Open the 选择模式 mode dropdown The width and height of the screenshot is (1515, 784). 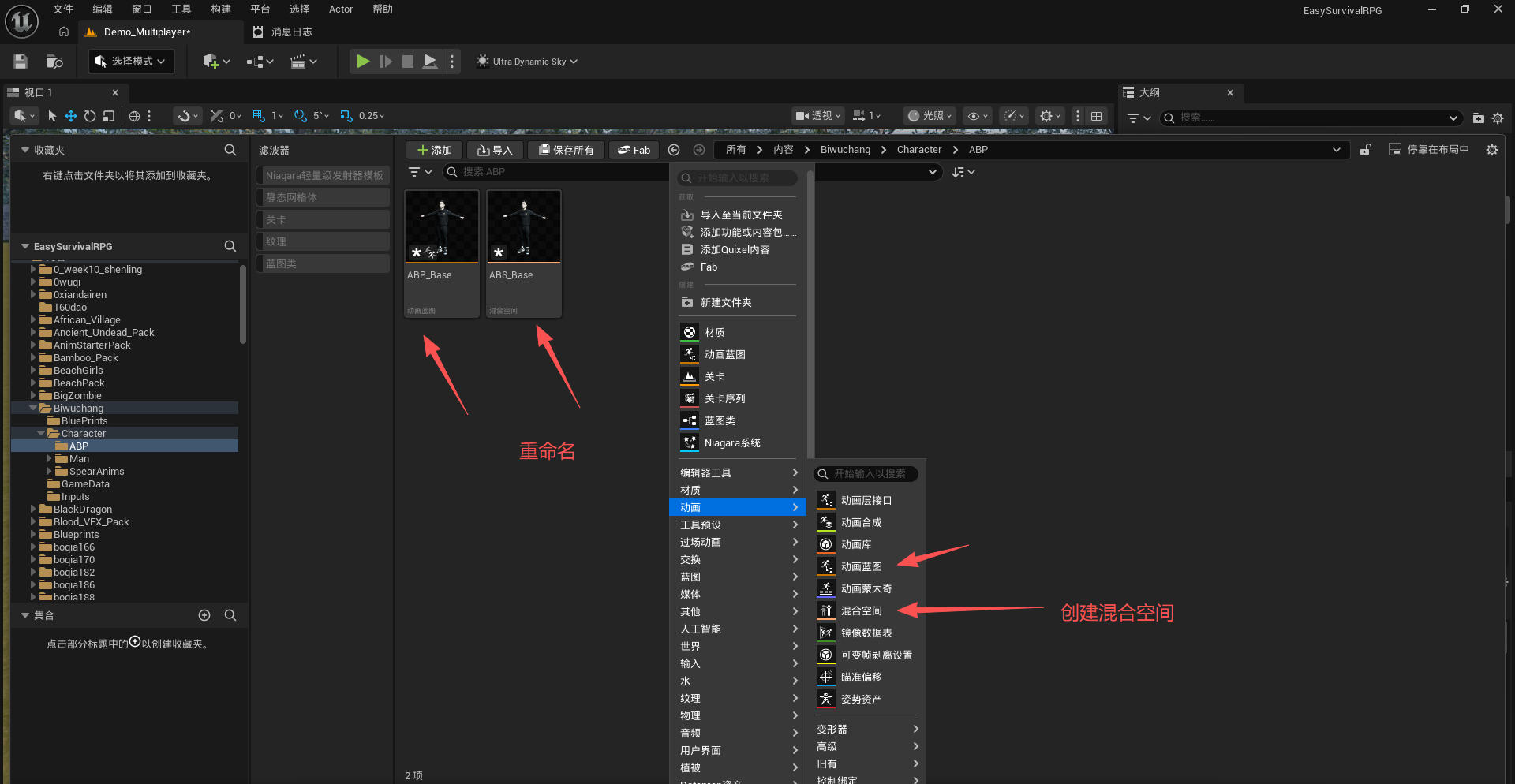pyautogui.click(x=130, y=62)
